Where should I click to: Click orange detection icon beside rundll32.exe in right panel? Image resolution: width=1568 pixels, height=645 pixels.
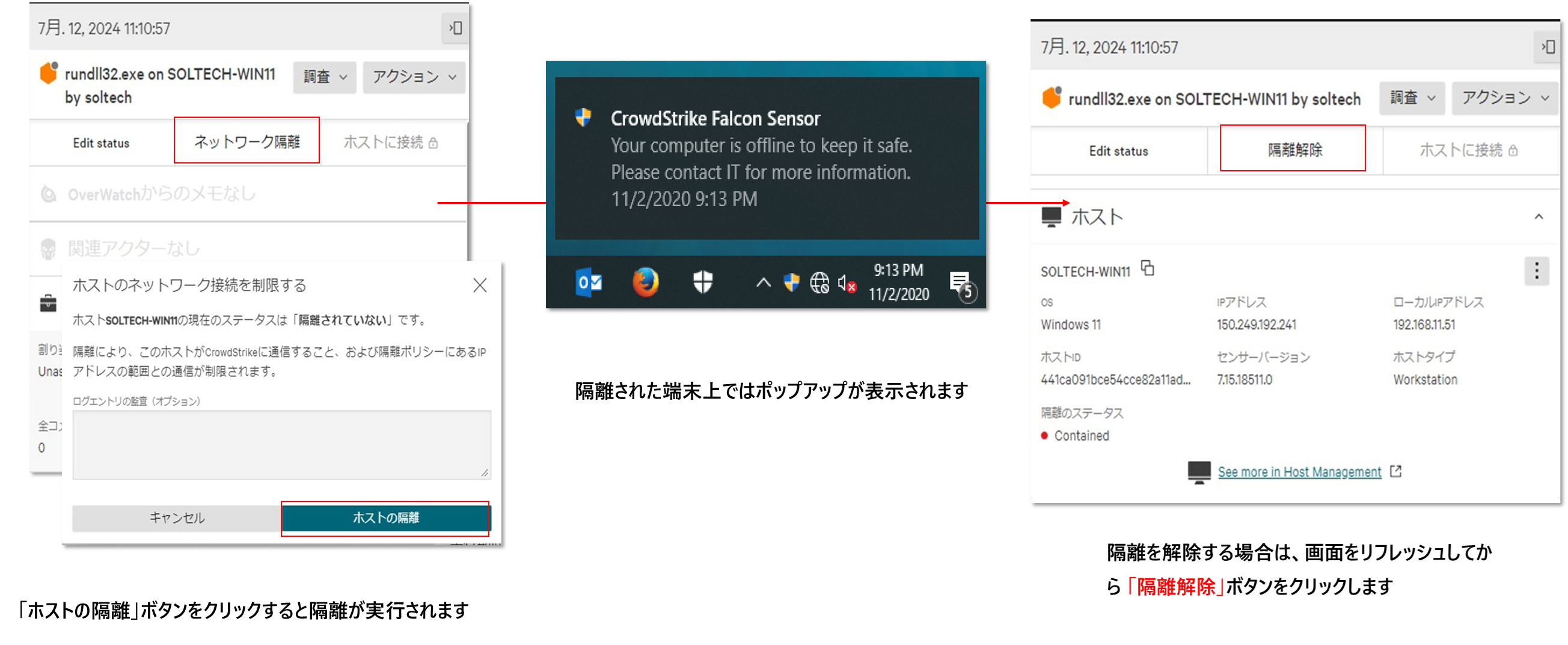click(x=1052, y=97)
